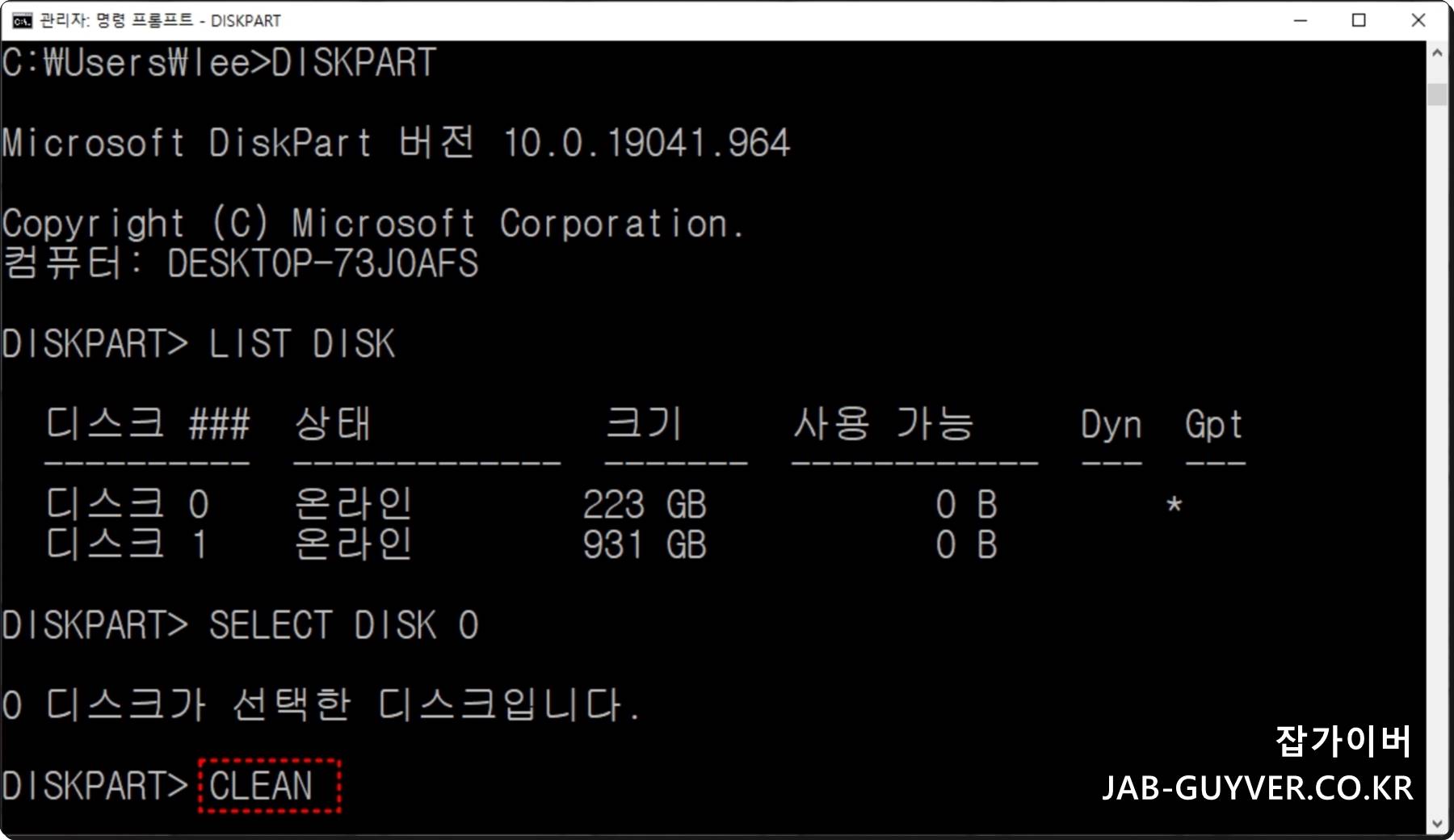Click the Microsoft DiskPart version line
The image size is (1454, 840).
[396, 143]
